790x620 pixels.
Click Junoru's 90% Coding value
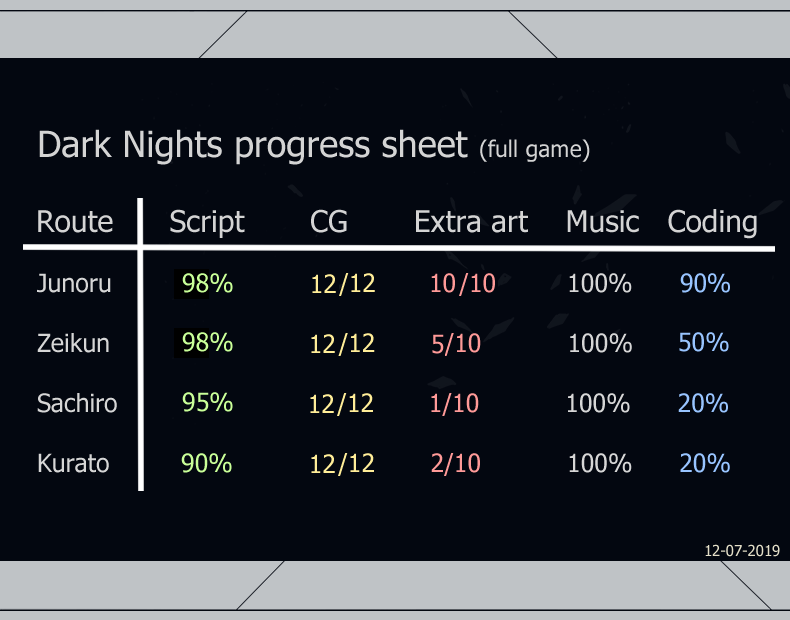[705, 284]
